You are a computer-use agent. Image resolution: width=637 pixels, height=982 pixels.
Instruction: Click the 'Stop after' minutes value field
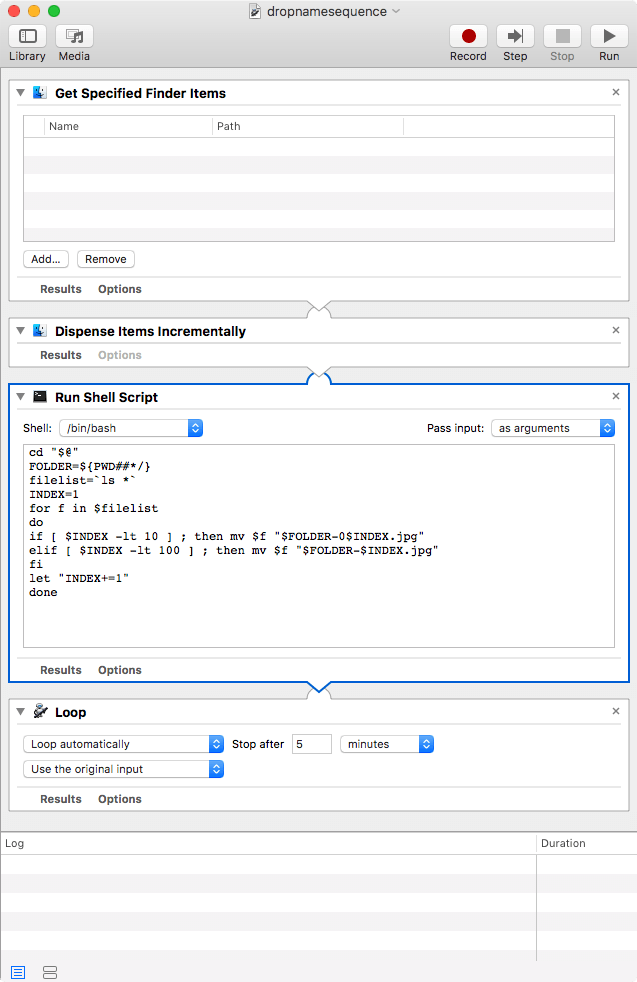309,744
